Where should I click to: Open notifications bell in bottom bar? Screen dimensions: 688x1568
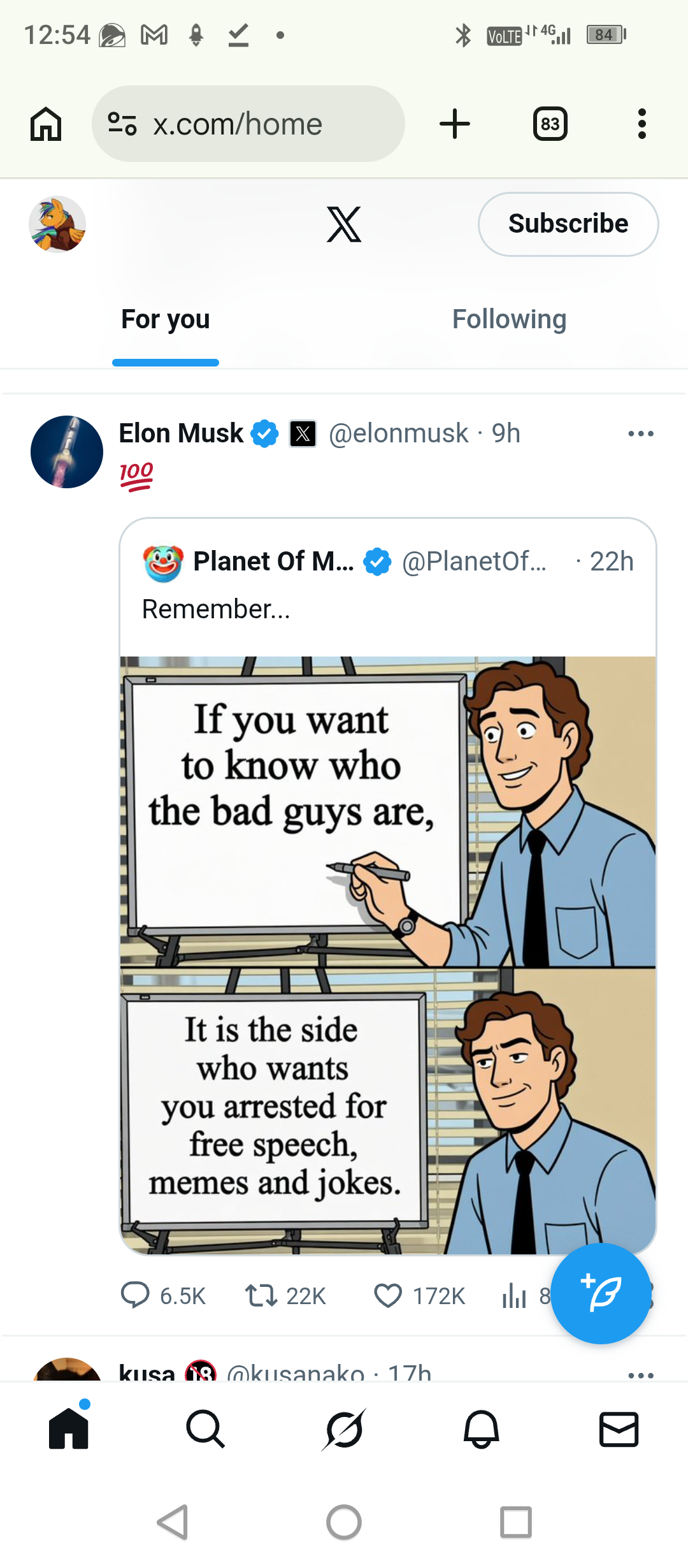click(481, 1430)
